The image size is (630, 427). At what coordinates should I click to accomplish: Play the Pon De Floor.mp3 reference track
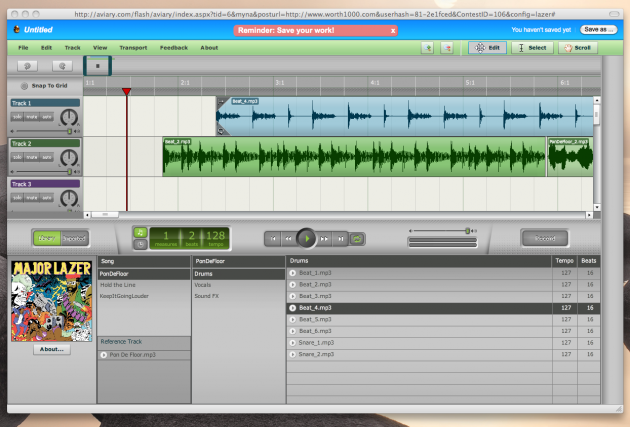click(103, 355)
